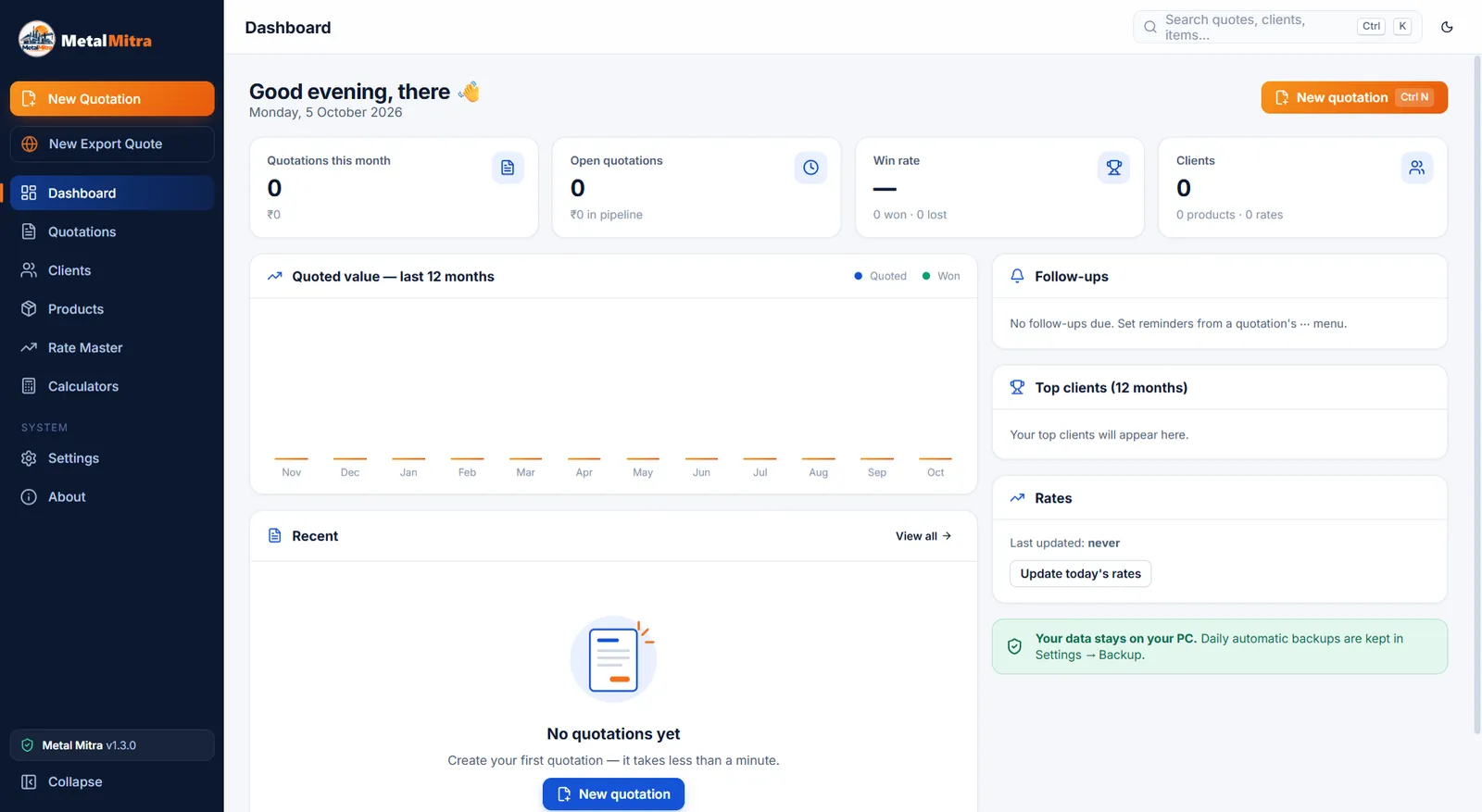Click New Export Quote button

pyautogui.click(x=112, y=144)
